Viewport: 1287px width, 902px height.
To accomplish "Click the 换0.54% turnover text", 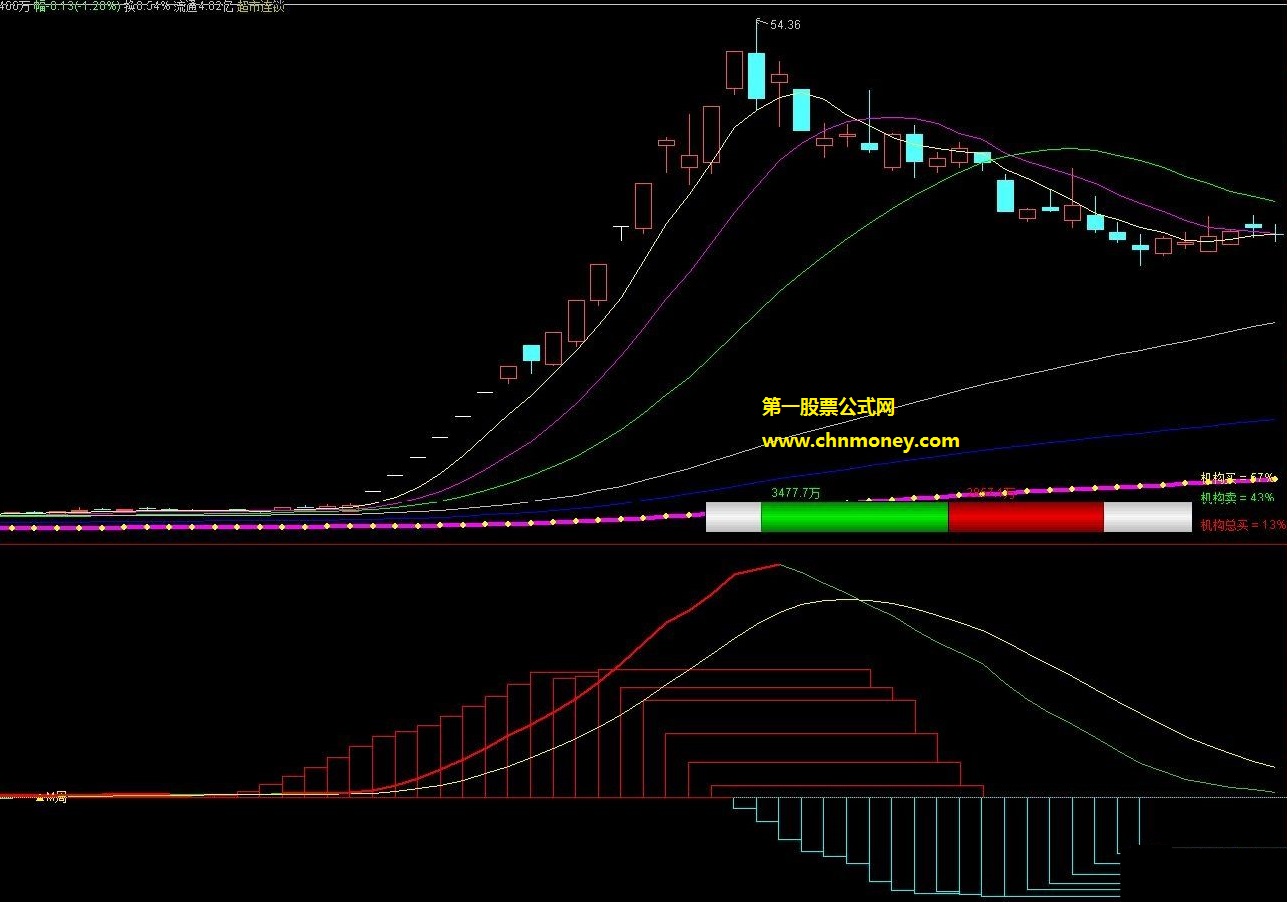I will click(x=147, y=6).
